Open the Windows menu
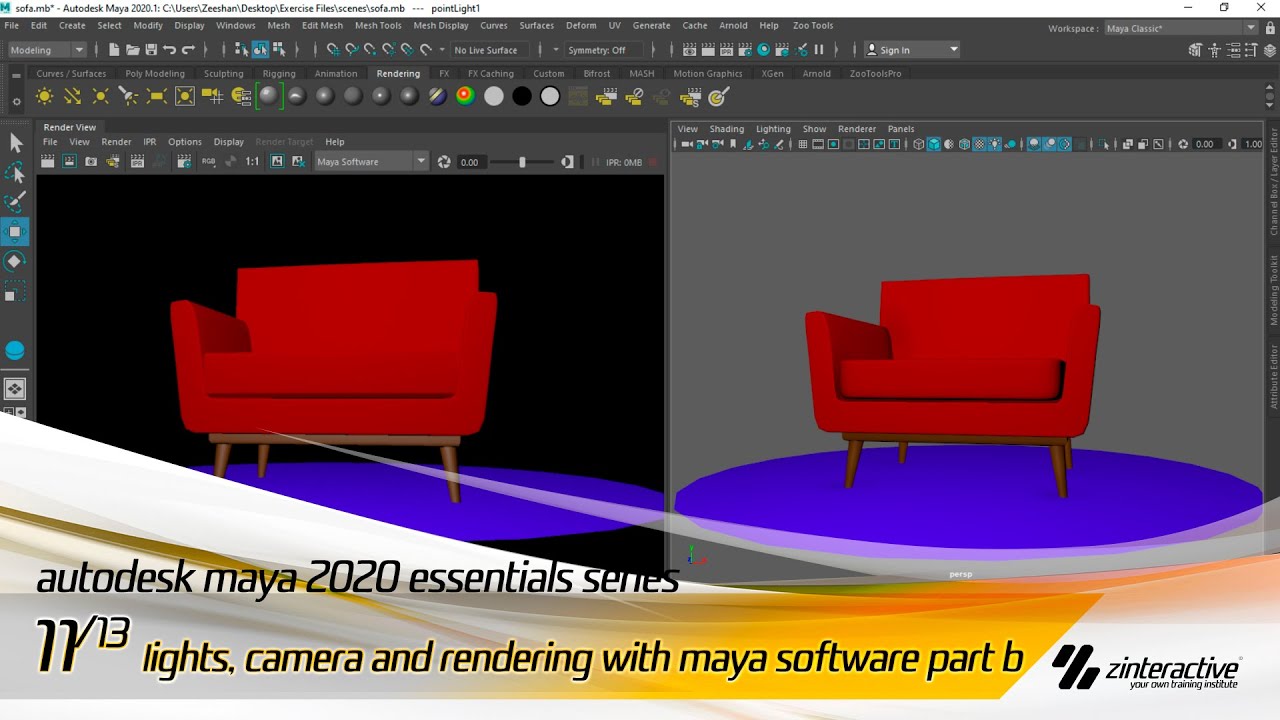 coord(236,25)
